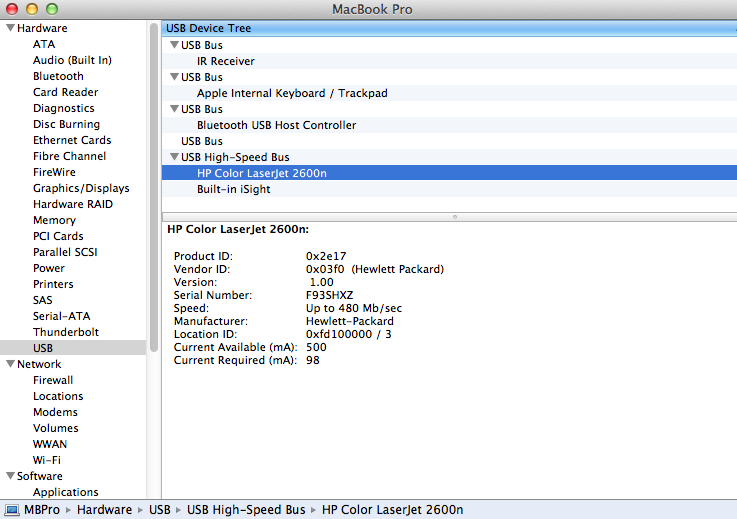Select Built-in iSight device

[233, 189]
